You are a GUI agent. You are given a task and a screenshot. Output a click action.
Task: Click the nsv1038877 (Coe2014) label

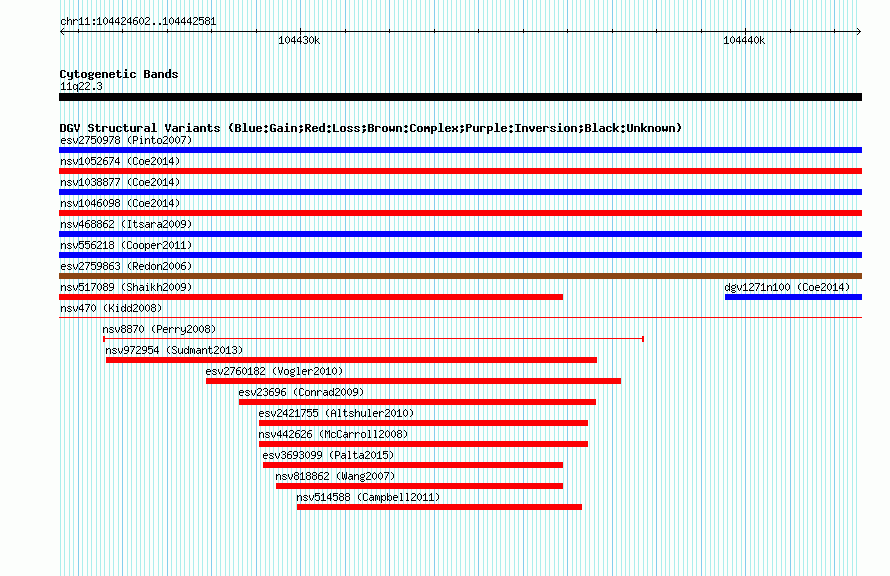pos(120,182)
